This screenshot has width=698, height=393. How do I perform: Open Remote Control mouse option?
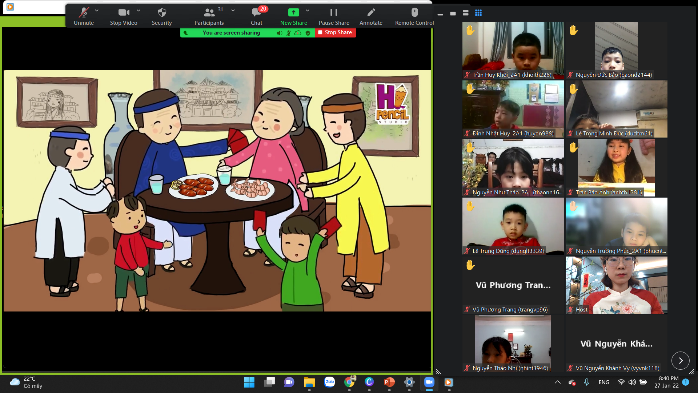[x=414, y=16]
